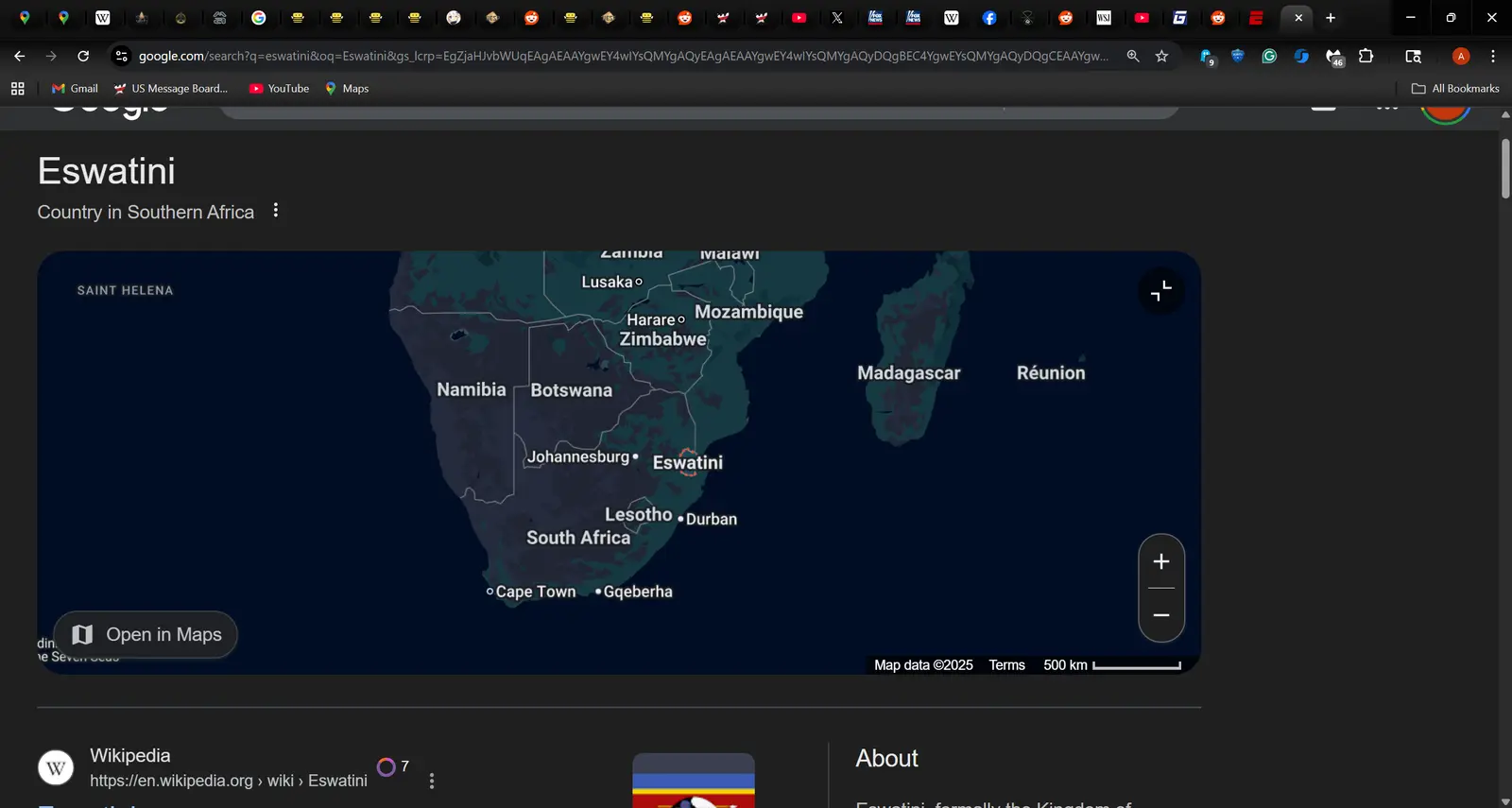This screenshot has height=808, width=1512.
Task: Open a new browser tab
Action: (1331, 18)
